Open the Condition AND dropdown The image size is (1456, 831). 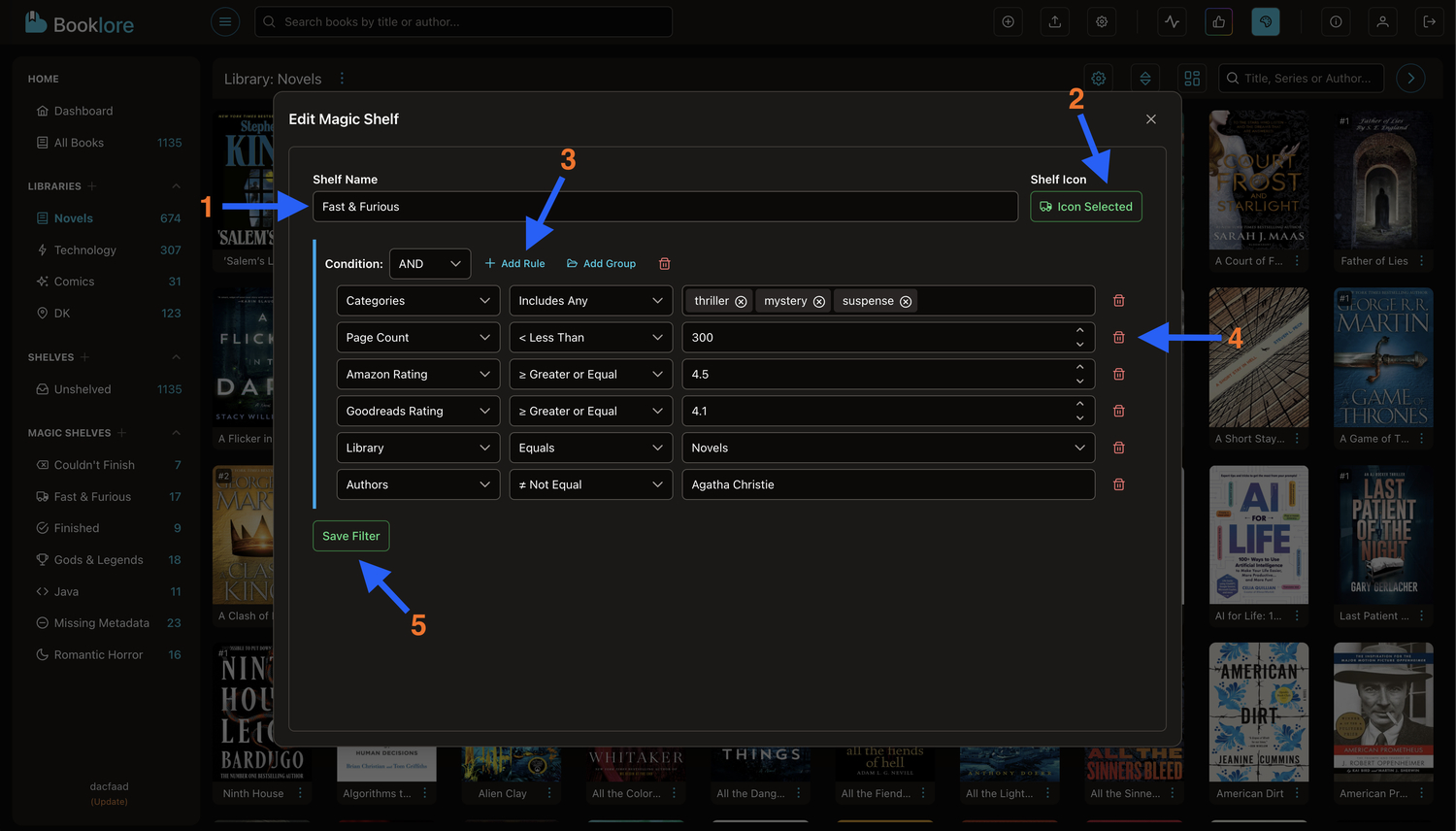[429, 264]
